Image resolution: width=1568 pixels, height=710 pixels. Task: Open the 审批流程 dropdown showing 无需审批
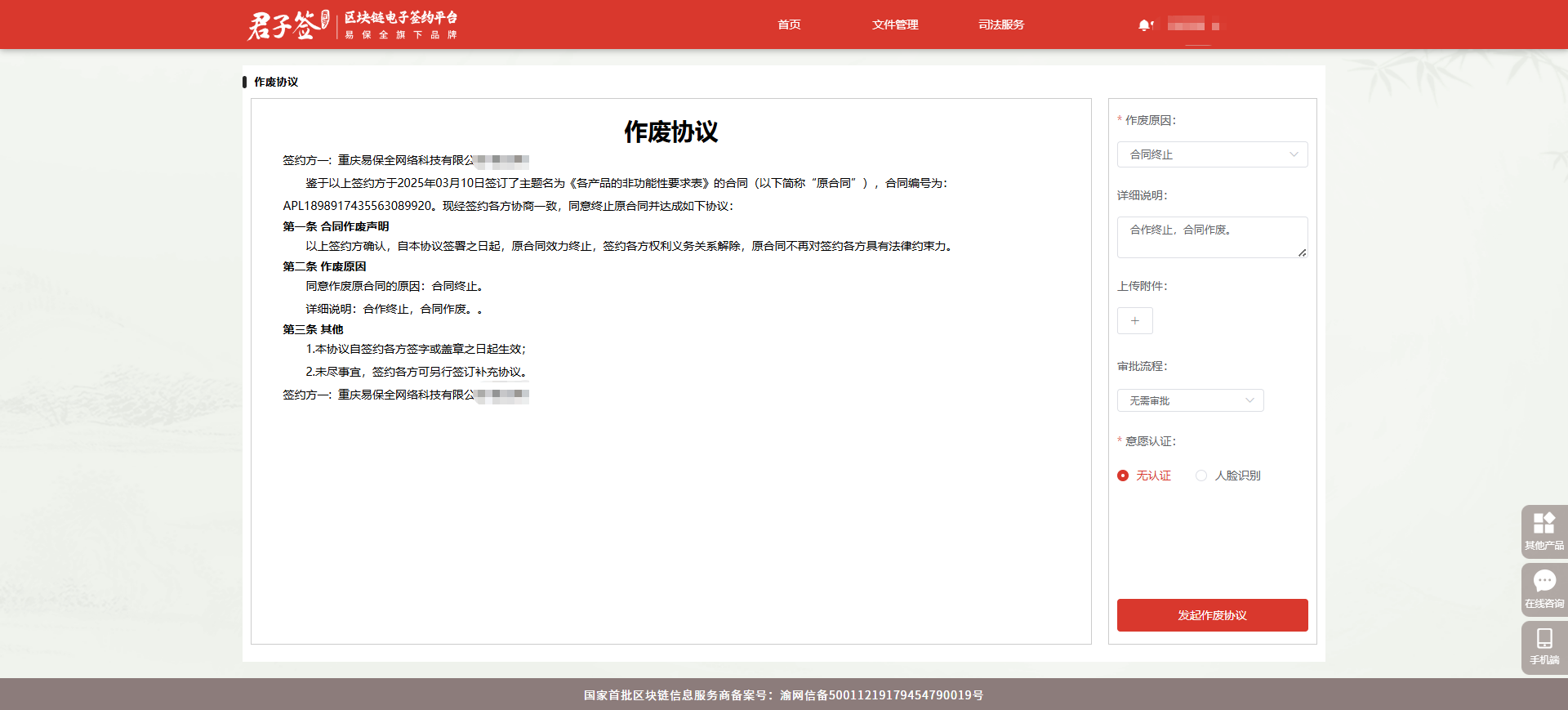[x=1190, y=400]
